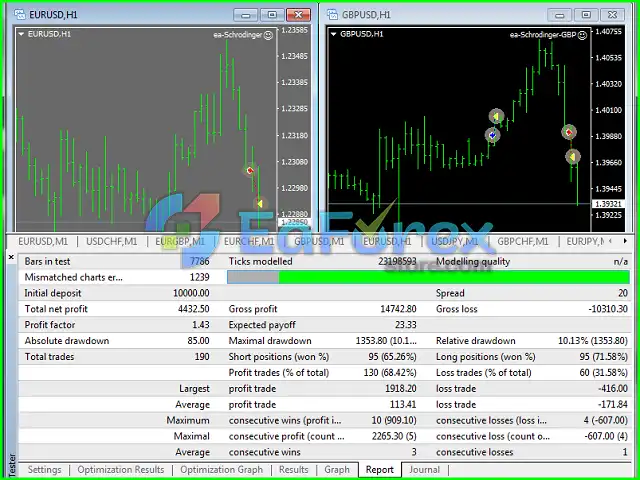Click the 1.39321 current price label
The image size is (640, 480).
click(608, 204)
